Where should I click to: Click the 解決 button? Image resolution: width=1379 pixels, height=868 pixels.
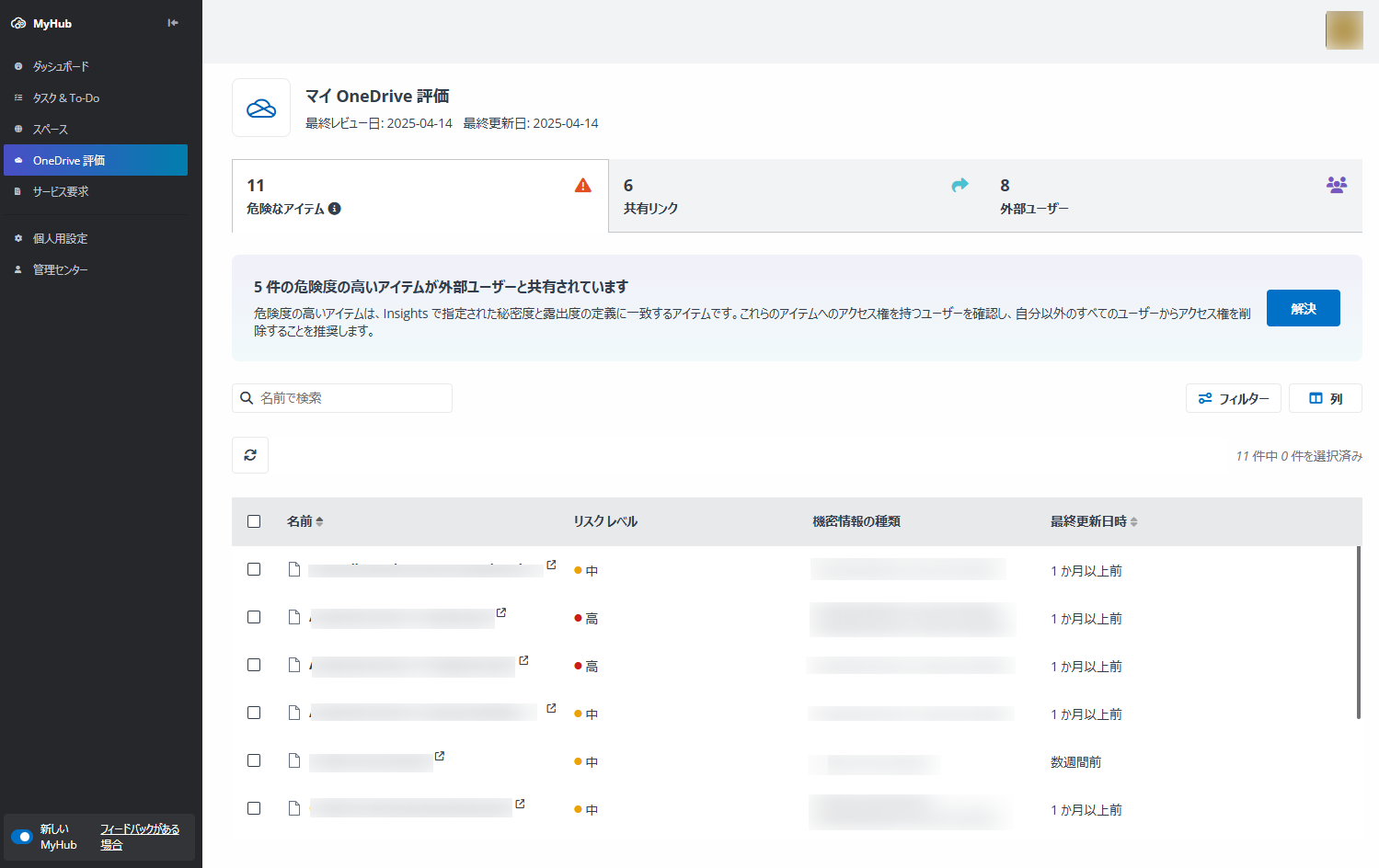coord(1303,308)
